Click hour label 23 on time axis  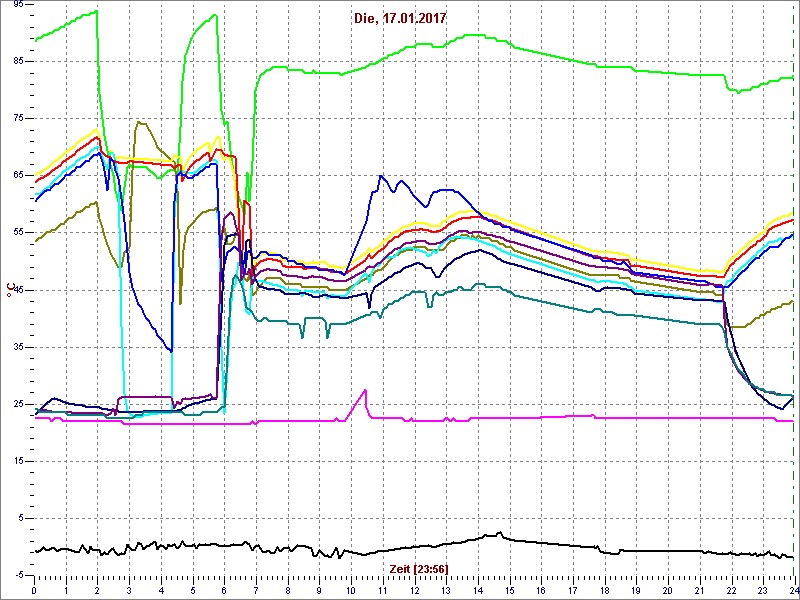[x=763, y=591]
